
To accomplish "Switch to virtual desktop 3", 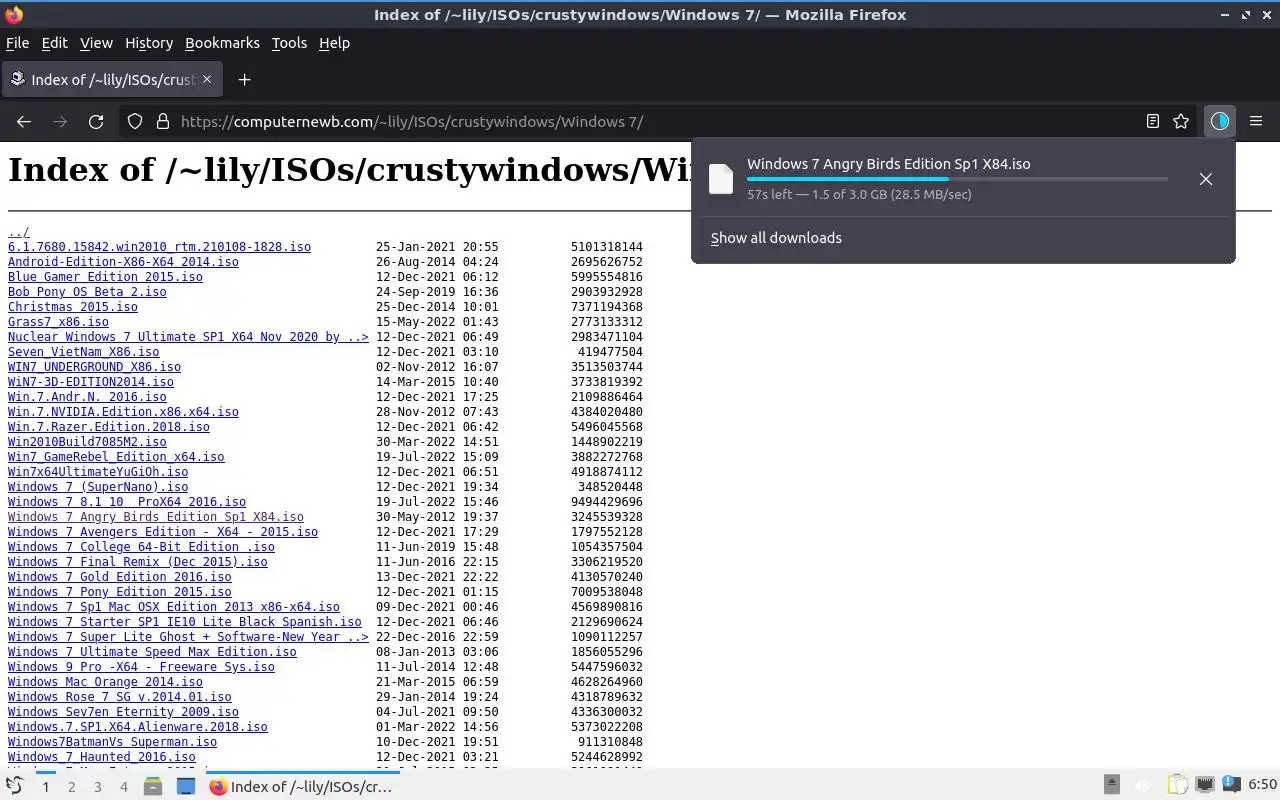I will click(x=97, y=787).
